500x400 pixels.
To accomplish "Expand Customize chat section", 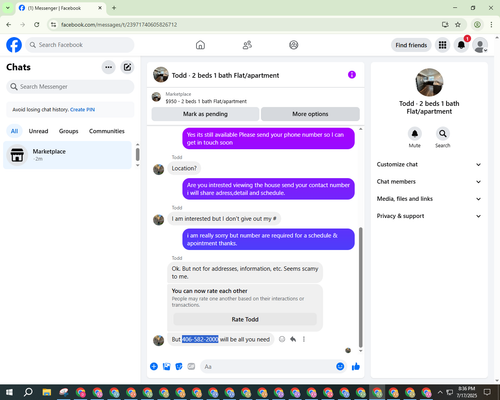I will tap(429, 164).
